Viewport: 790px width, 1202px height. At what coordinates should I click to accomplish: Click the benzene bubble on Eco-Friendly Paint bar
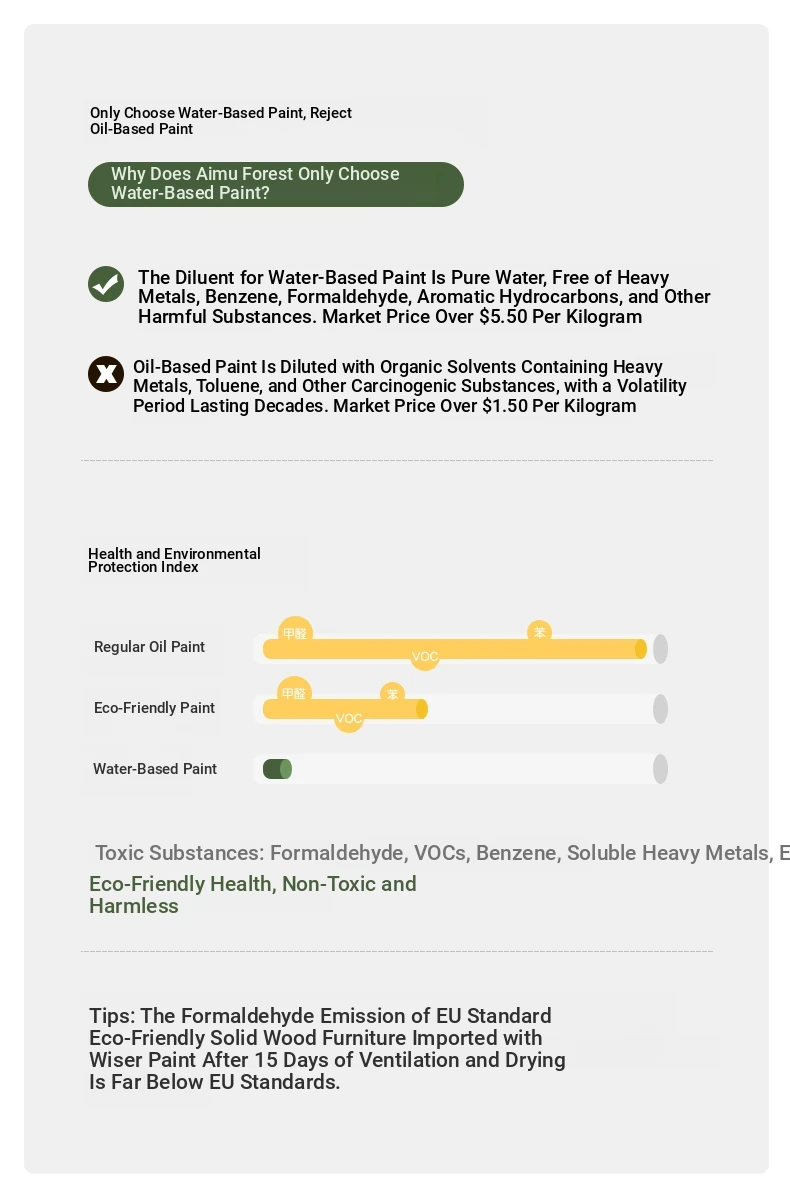[393, 694]
